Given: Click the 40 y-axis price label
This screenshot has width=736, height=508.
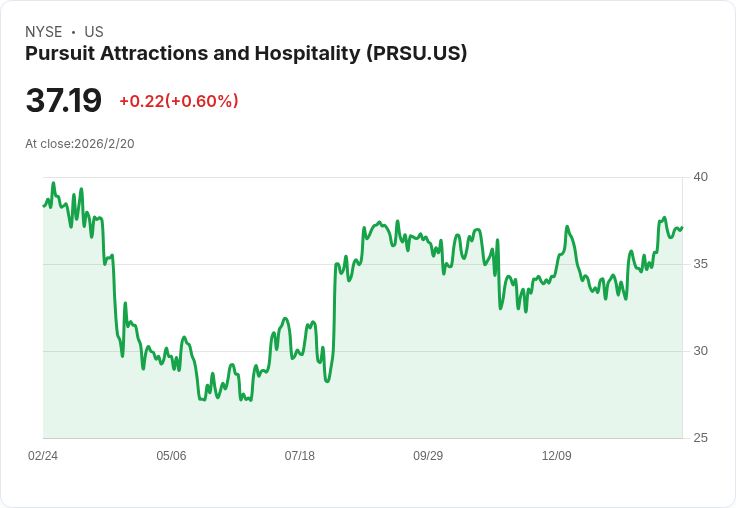Looking at the screenshot, I should pos(701,177).
